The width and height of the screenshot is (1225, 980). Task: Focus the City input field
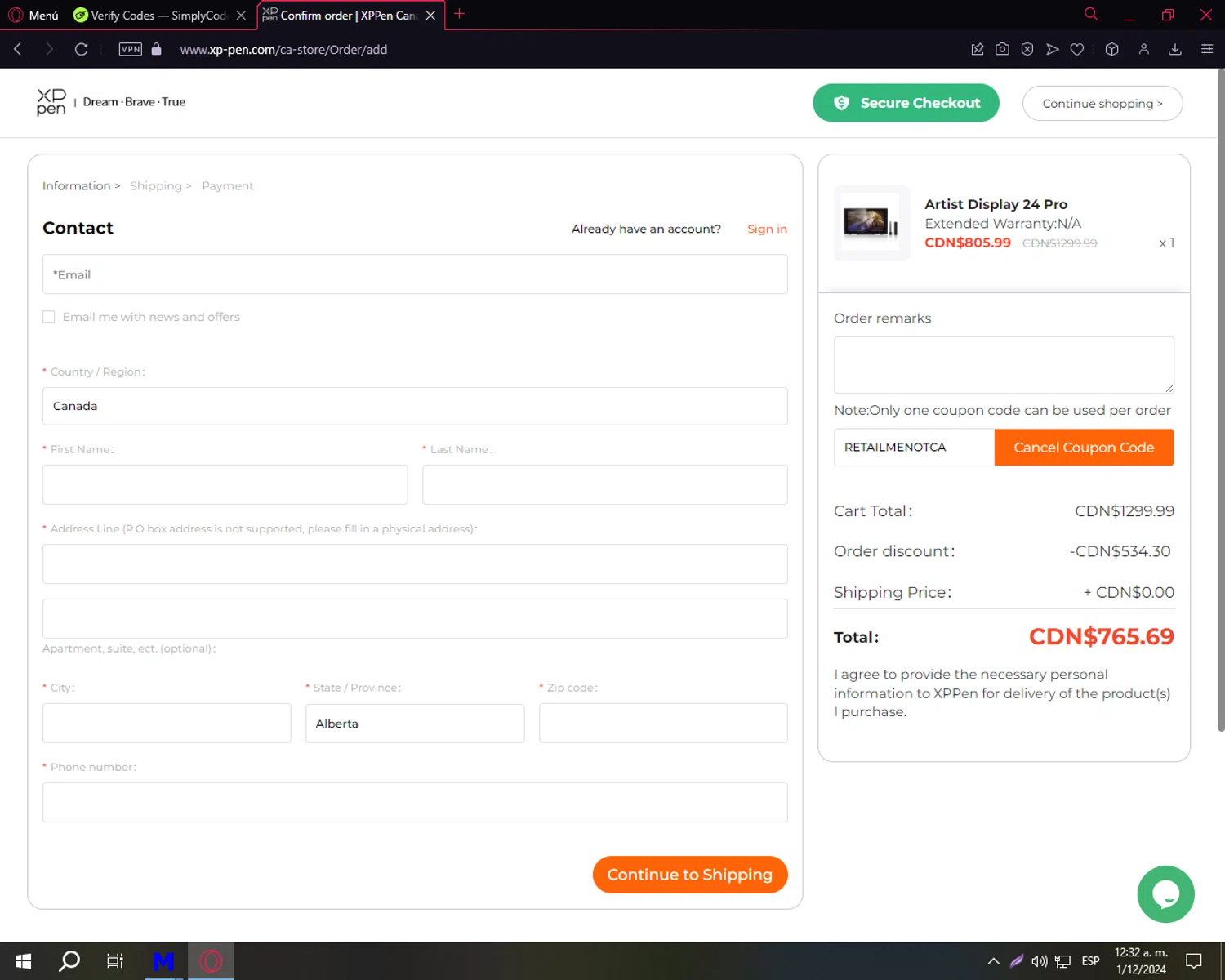[167, 723]
